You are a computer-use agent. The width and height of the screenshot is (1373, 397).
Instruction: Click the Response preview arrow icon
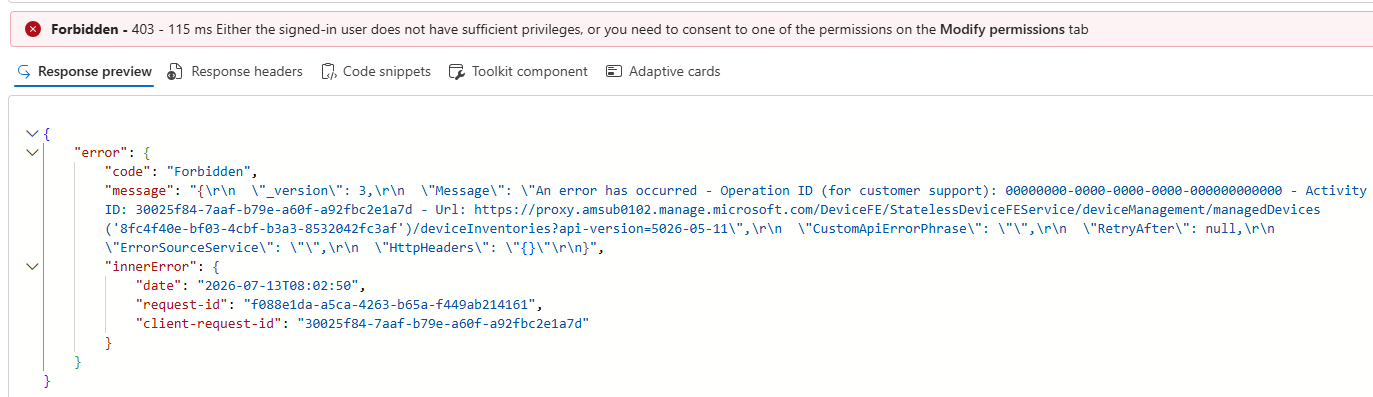click(x=24, y=72)
